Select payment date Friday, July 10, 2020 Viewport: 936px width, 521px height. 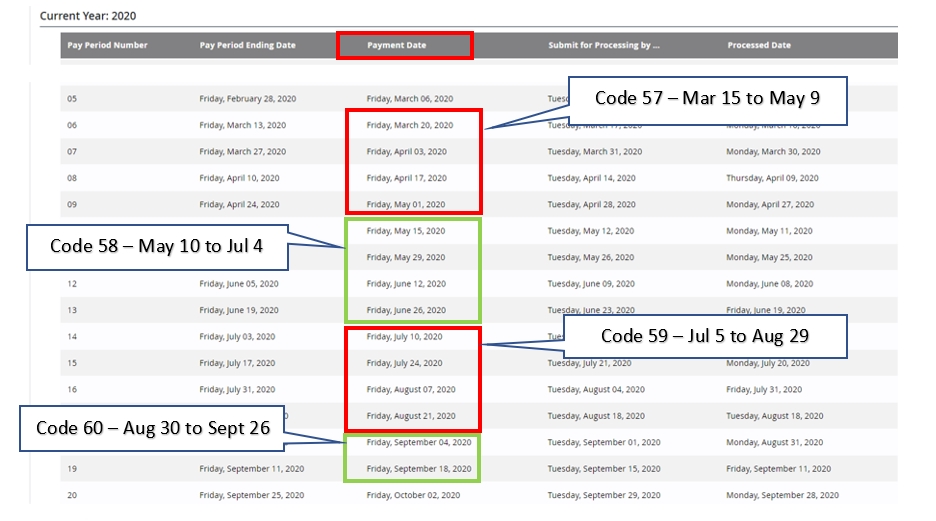point(404,337)
